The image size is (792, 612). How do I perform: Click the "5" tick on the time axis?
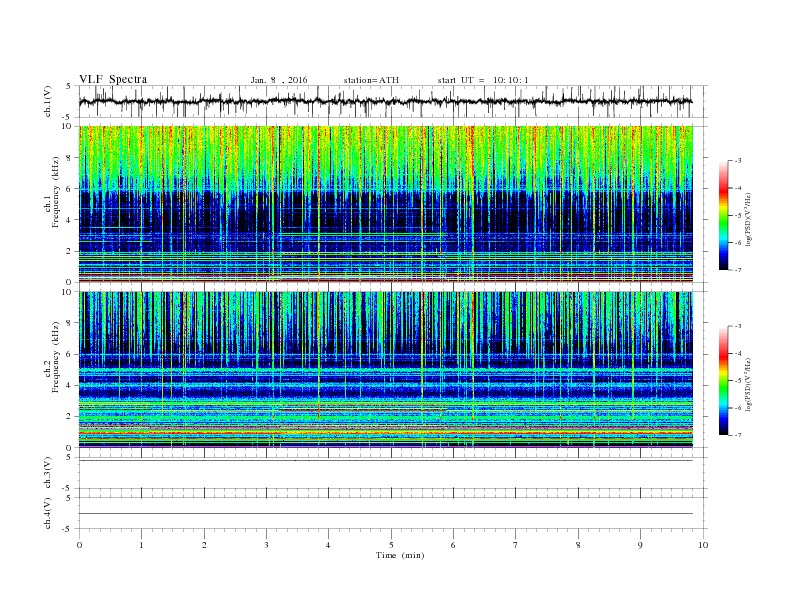pos(391,545)
